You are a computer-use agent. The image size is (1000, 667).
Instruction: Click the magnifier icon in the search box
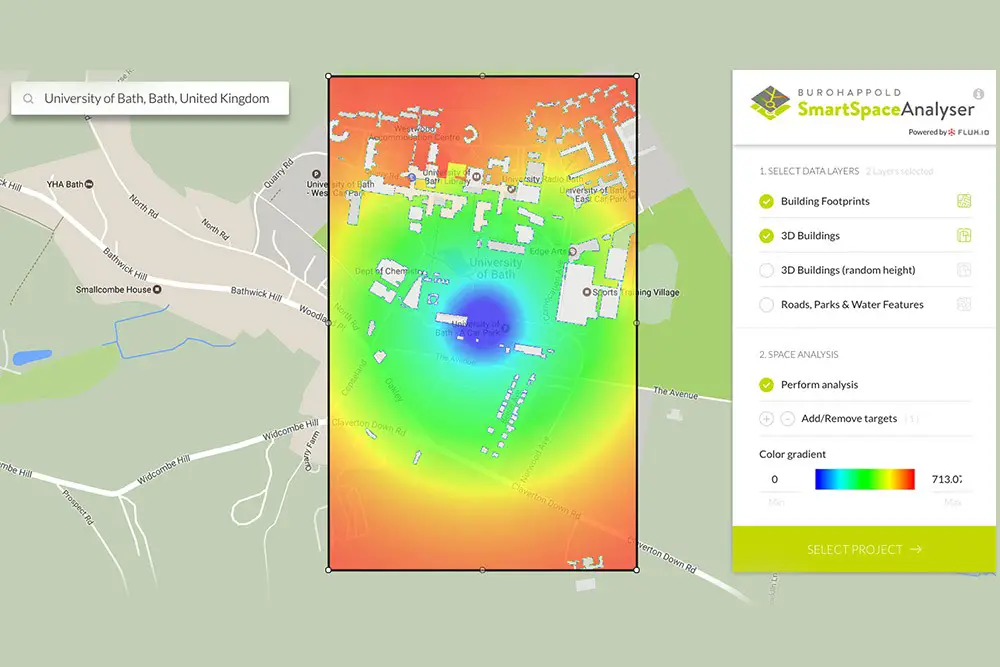(28, 99)
